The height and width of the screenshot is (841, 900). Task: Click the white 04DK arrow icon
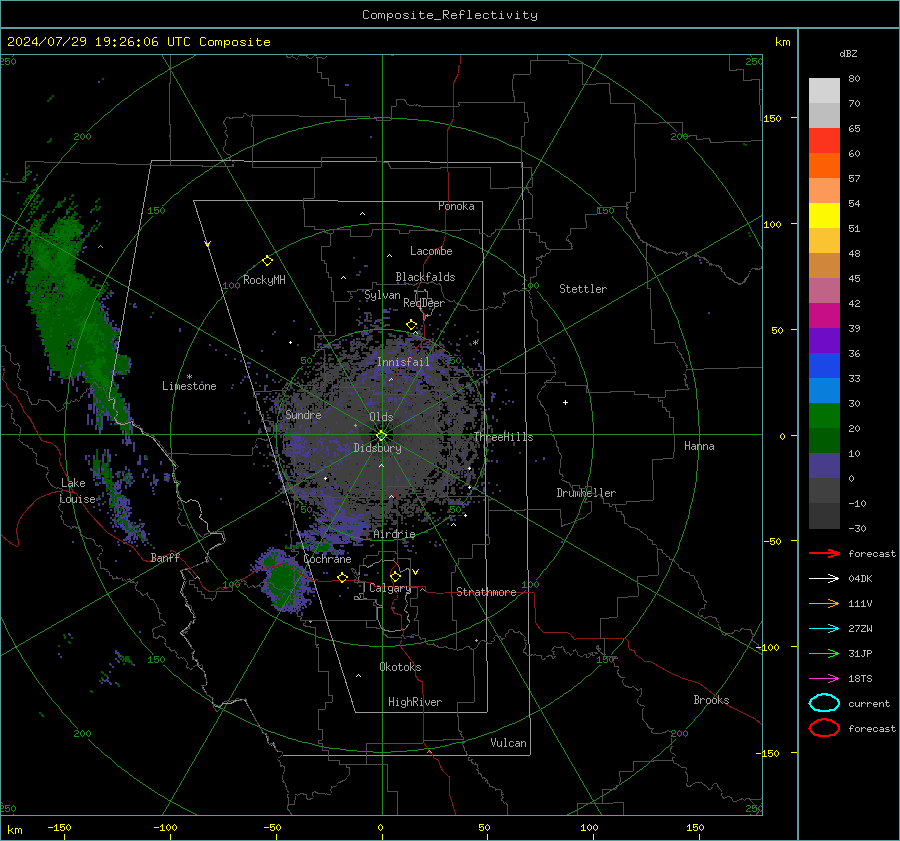pyautogui.click(x=824, y=579)
